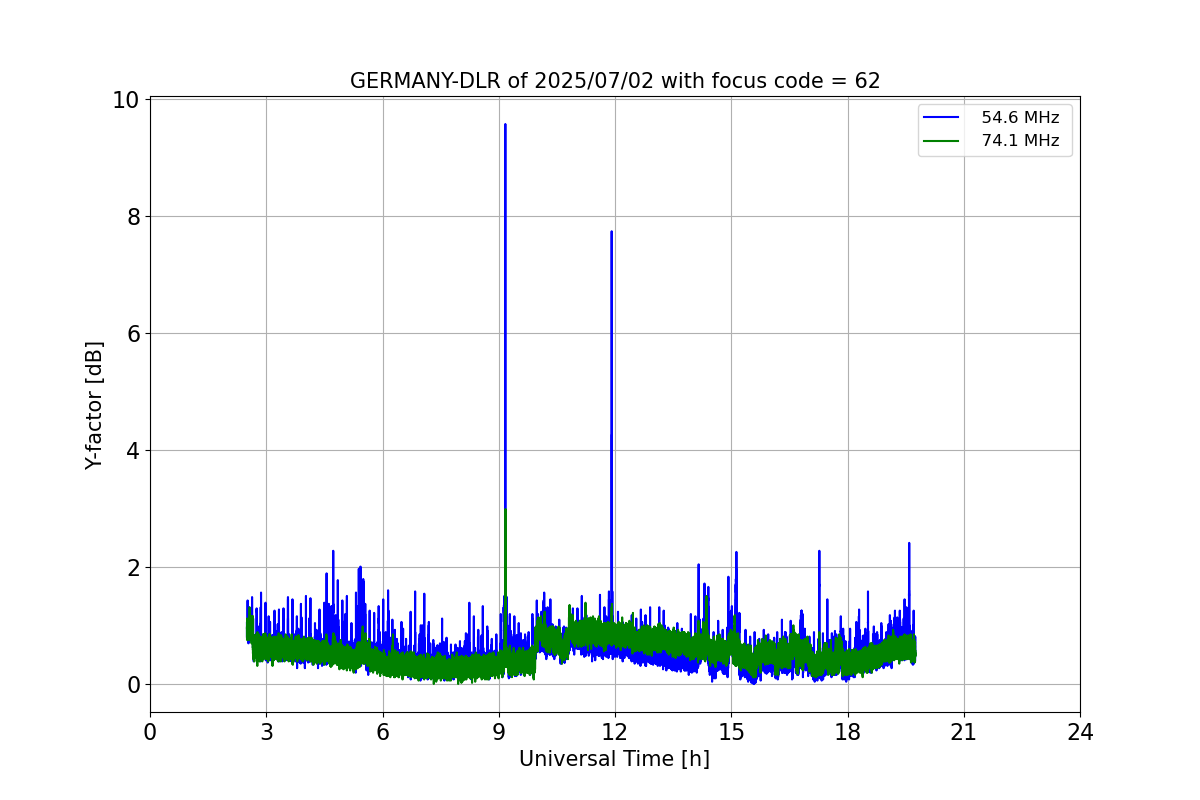Click the green spike peak near 3 dB

505,510
